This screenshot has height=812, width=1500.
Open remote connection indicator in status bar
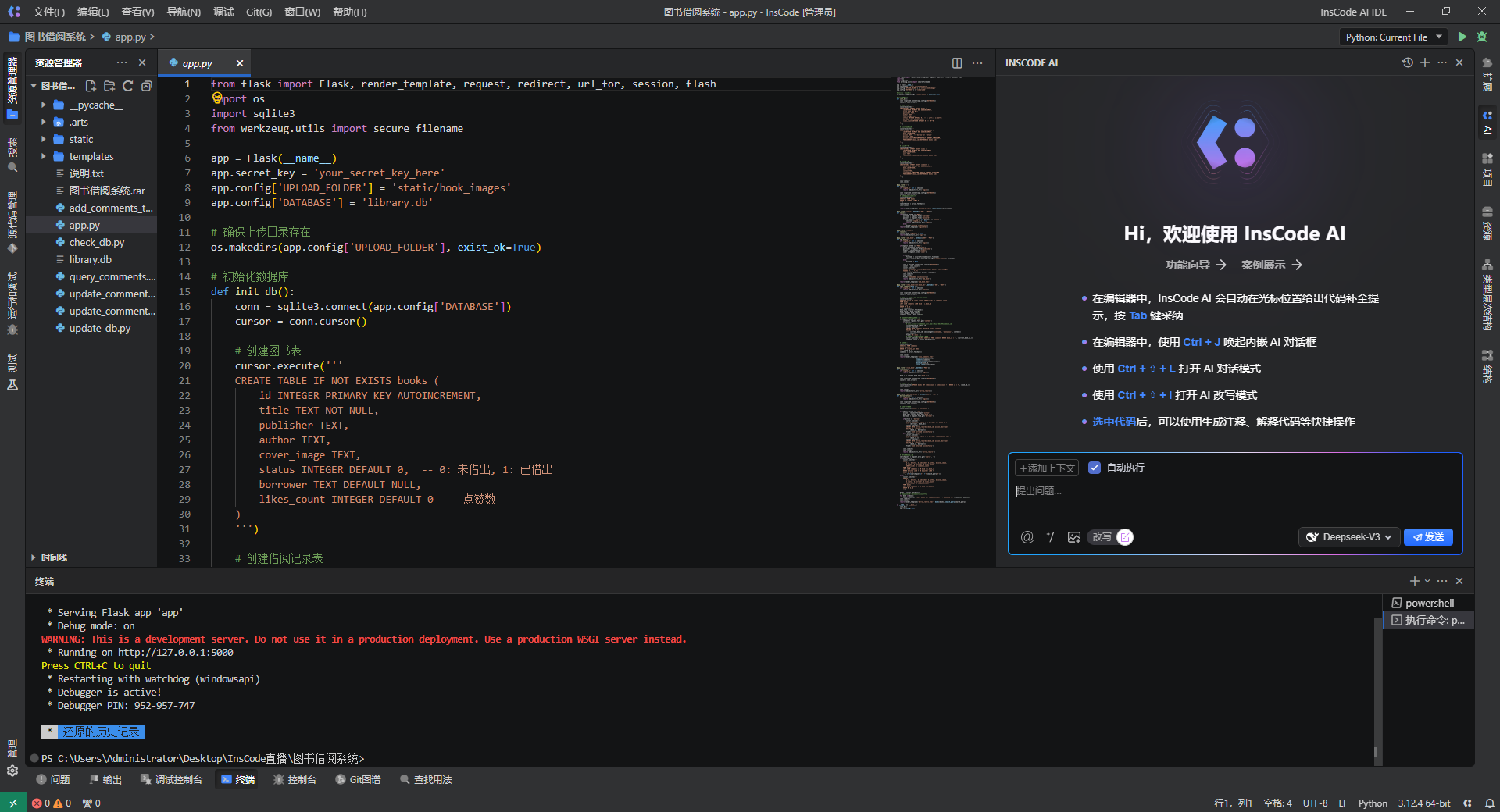(x=13, y=803)
